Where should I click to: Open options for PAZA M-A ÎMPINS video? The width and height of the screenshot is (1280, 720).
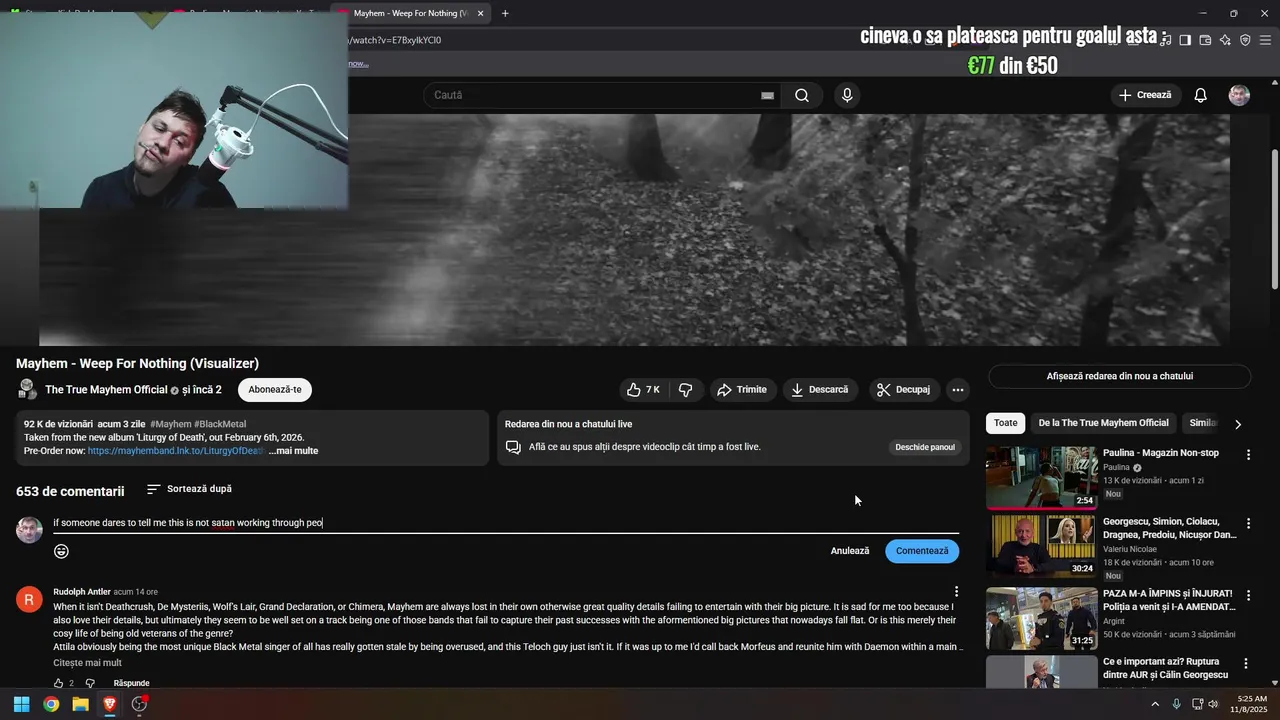coord(1248,595)
